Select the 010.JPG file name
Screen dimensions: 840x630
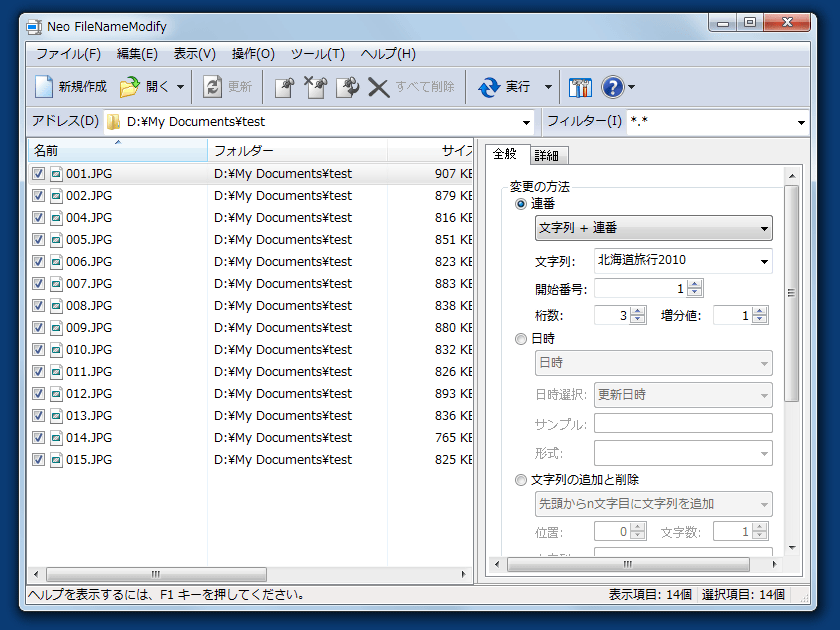89,349
